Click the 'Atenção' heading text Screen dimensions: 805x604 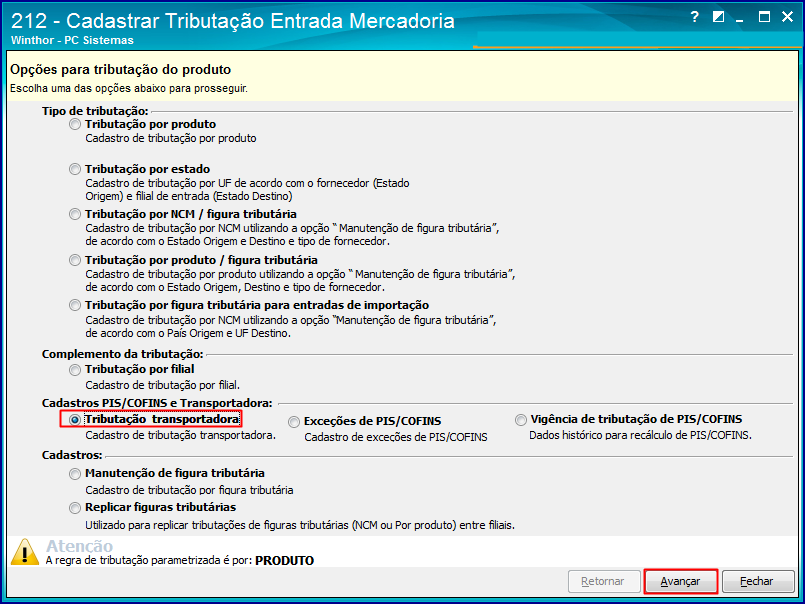click(x=80, y=546)
